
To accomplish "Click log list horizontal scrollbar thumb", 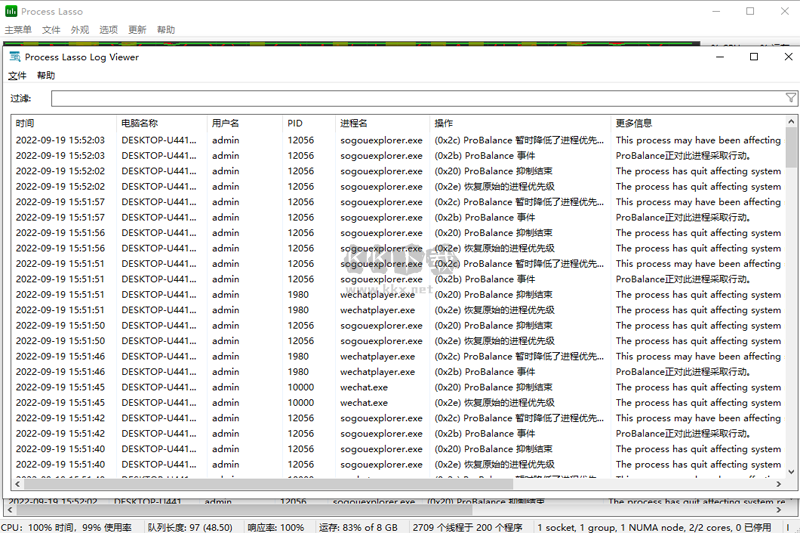I will pyautogui.click(x=267, y=484).
